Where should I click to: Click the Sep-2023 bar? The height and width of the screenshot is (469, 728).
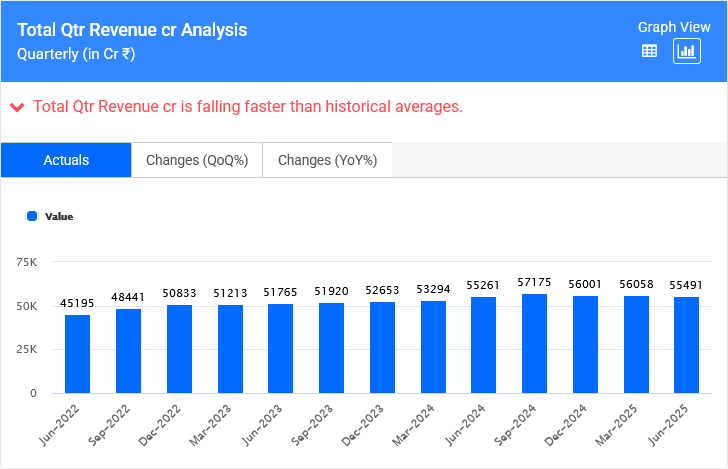[331, 348]
